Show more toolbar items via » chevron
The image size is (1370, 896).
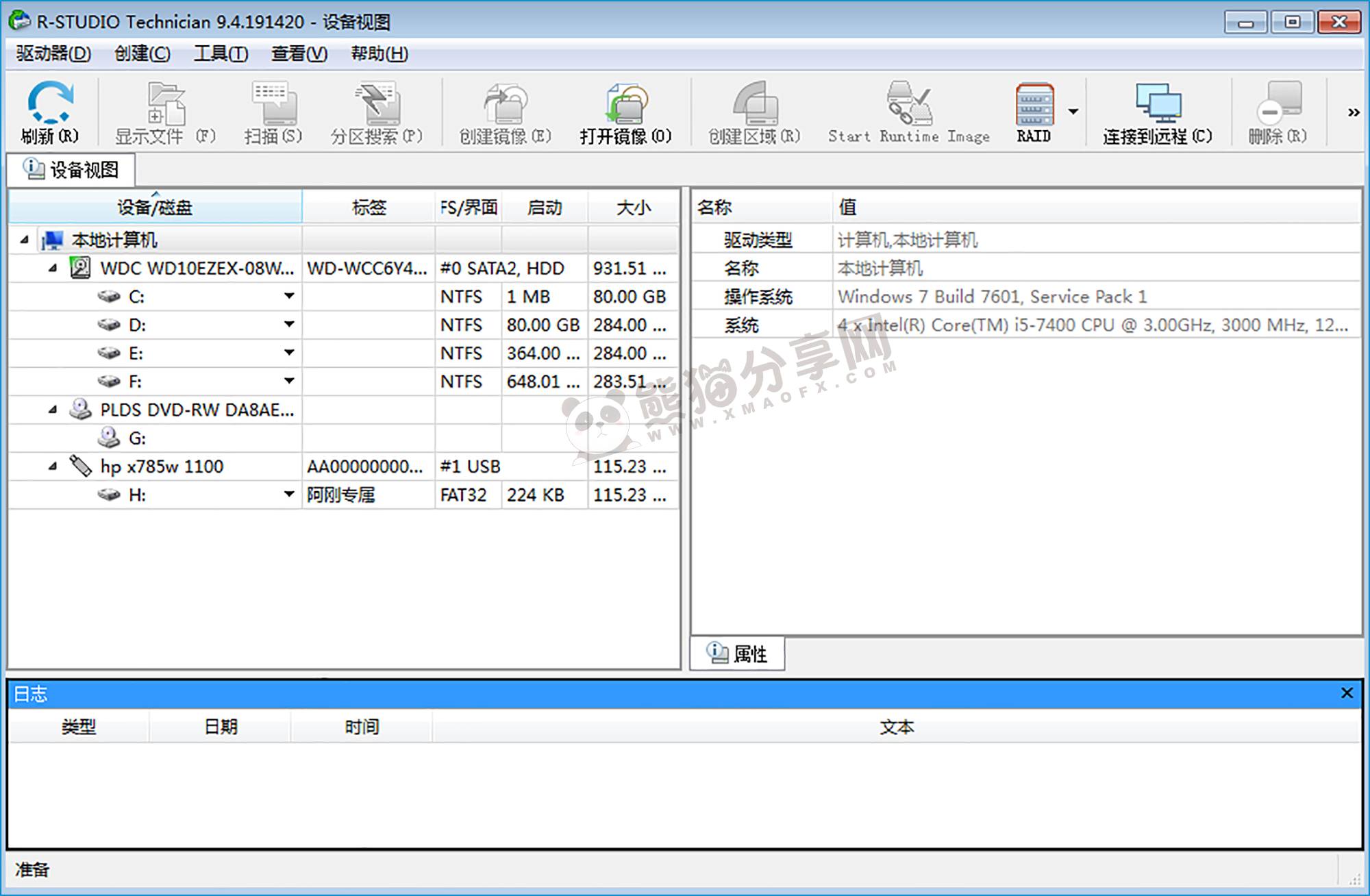click(x=1353, y=112)
